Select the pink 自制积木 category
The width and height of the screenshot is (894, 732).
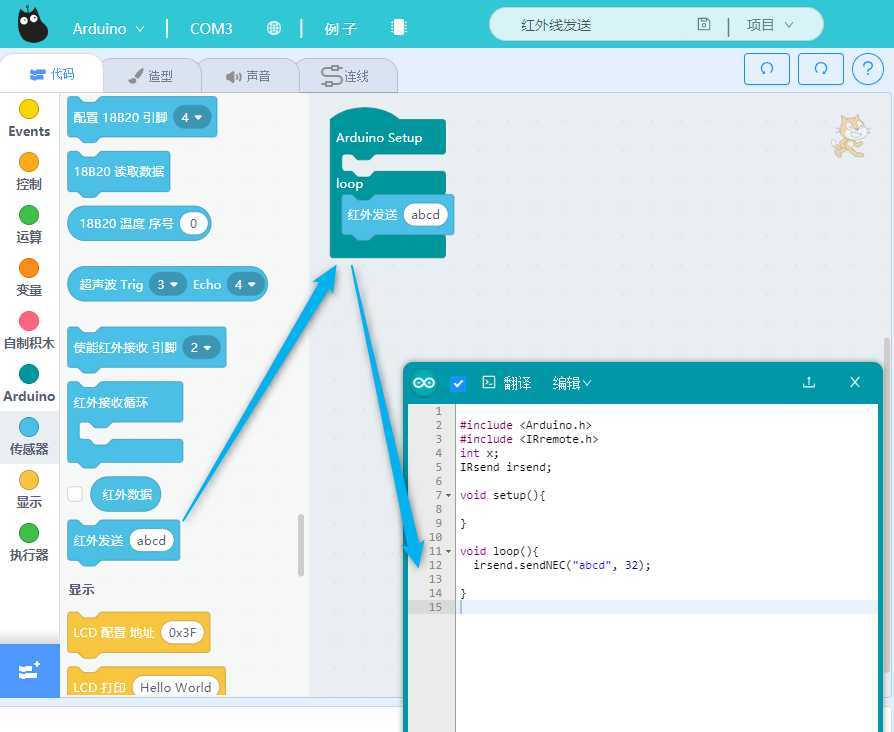pos(29,331)
